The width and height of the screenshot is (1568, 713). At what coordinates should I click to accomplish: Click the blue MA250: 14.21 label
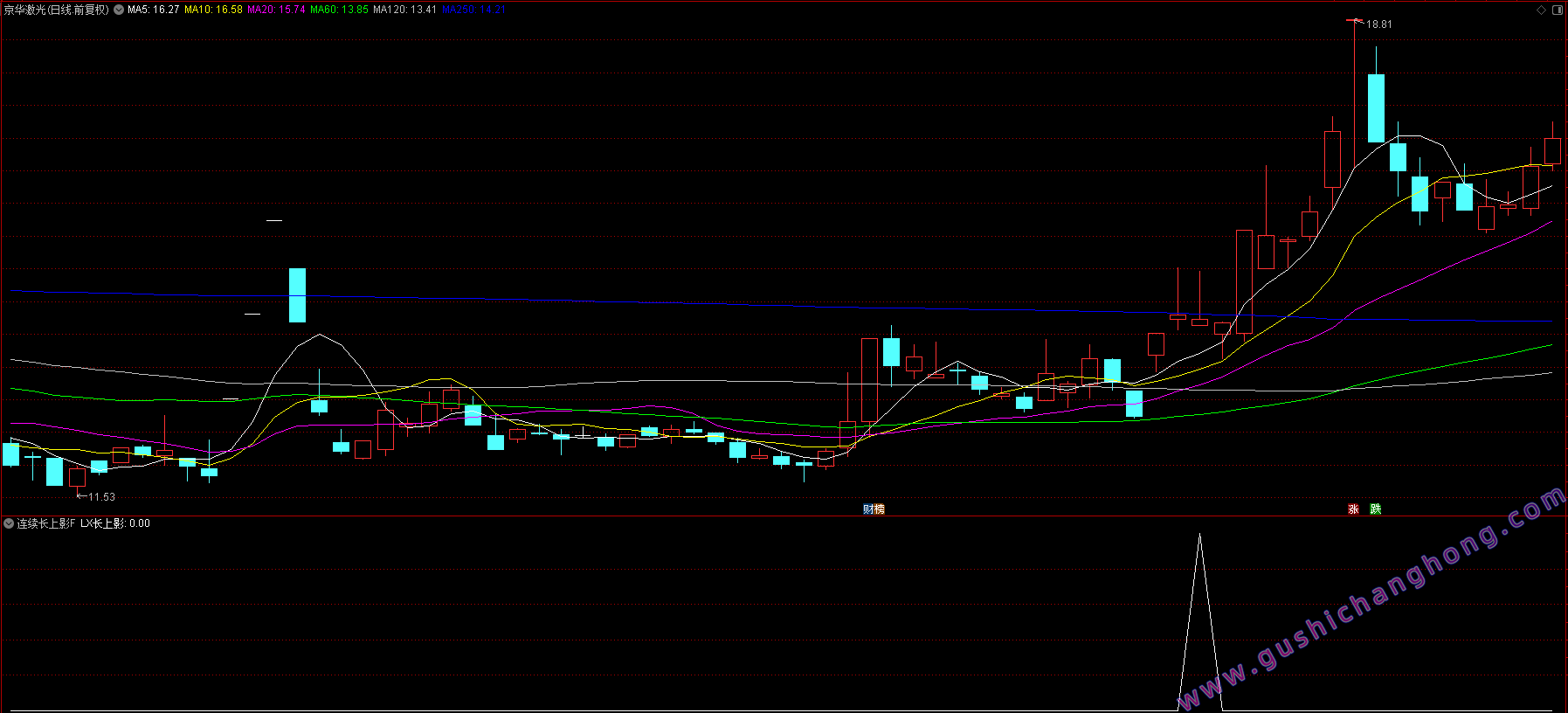474,10
